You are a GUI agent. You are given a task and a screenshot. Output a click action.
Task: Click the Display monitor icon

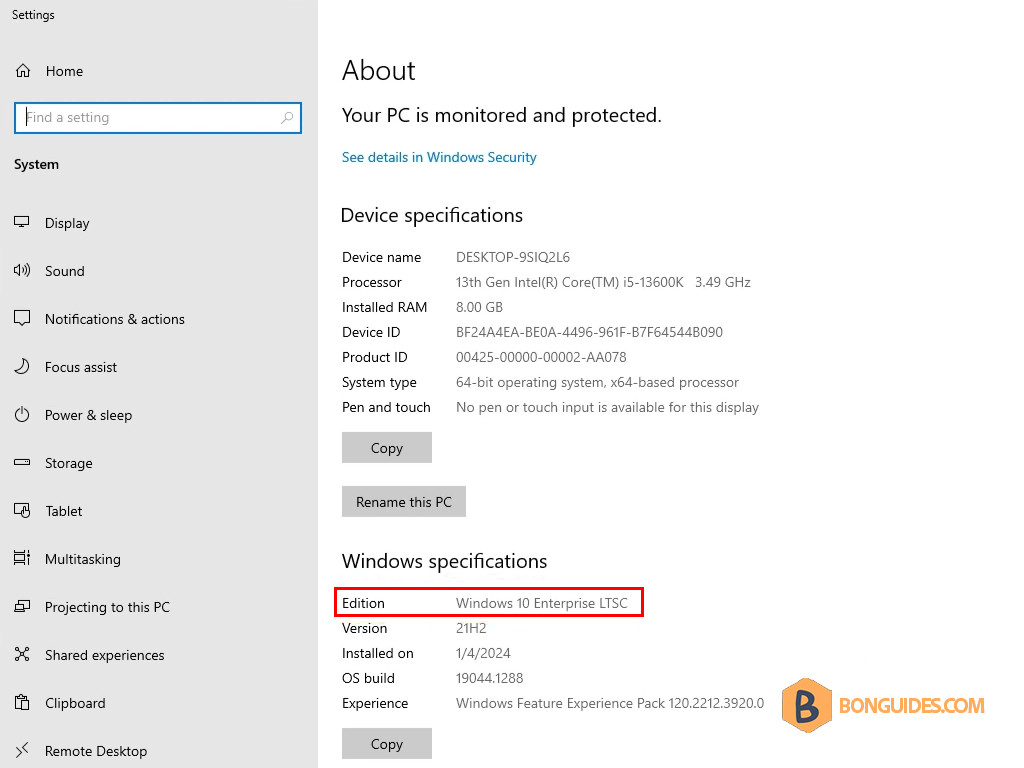22,222
